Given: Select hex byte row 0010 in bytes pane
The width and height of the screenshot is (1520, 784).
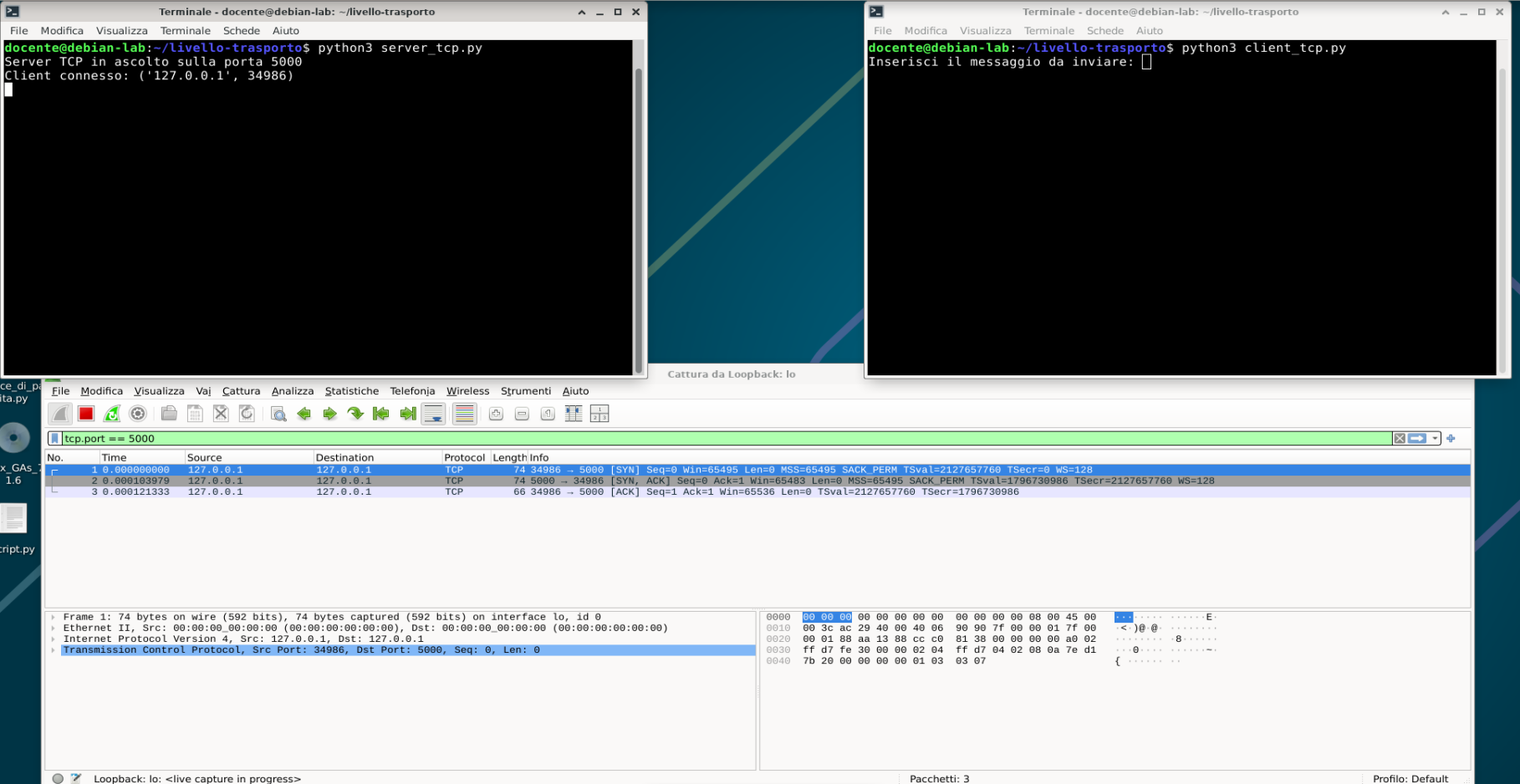Looking at the screenshot, I should click(991, 629).
